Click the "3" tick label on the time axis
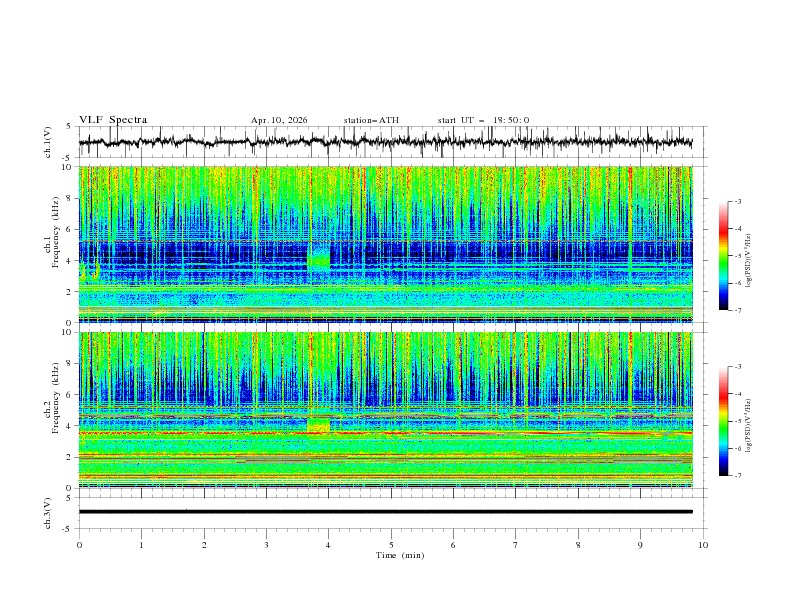The width and height of the screenshot is (792, 612). point(266,545)
